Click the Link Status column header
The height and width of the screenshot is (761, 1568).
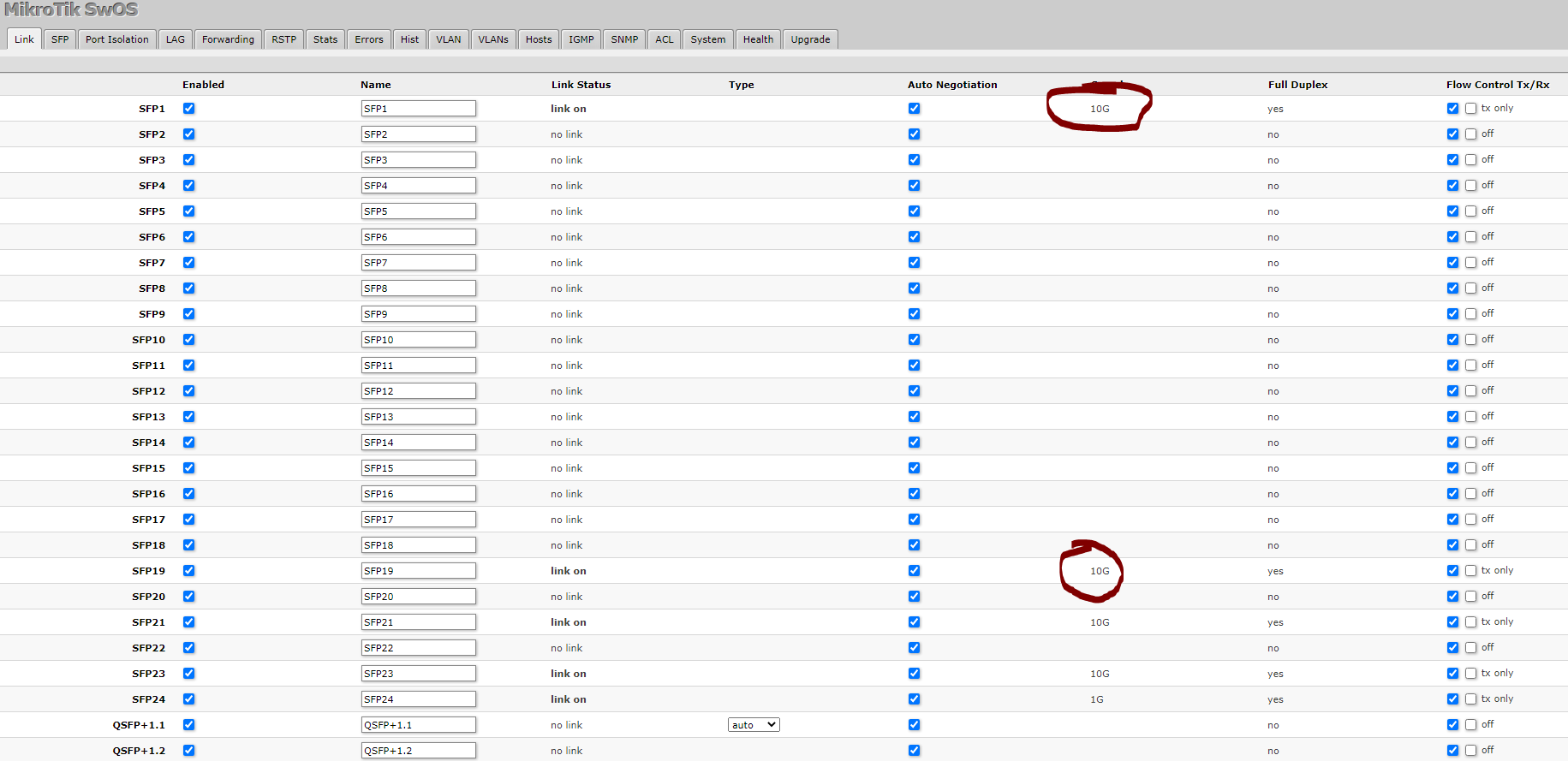tap(581, 85)
